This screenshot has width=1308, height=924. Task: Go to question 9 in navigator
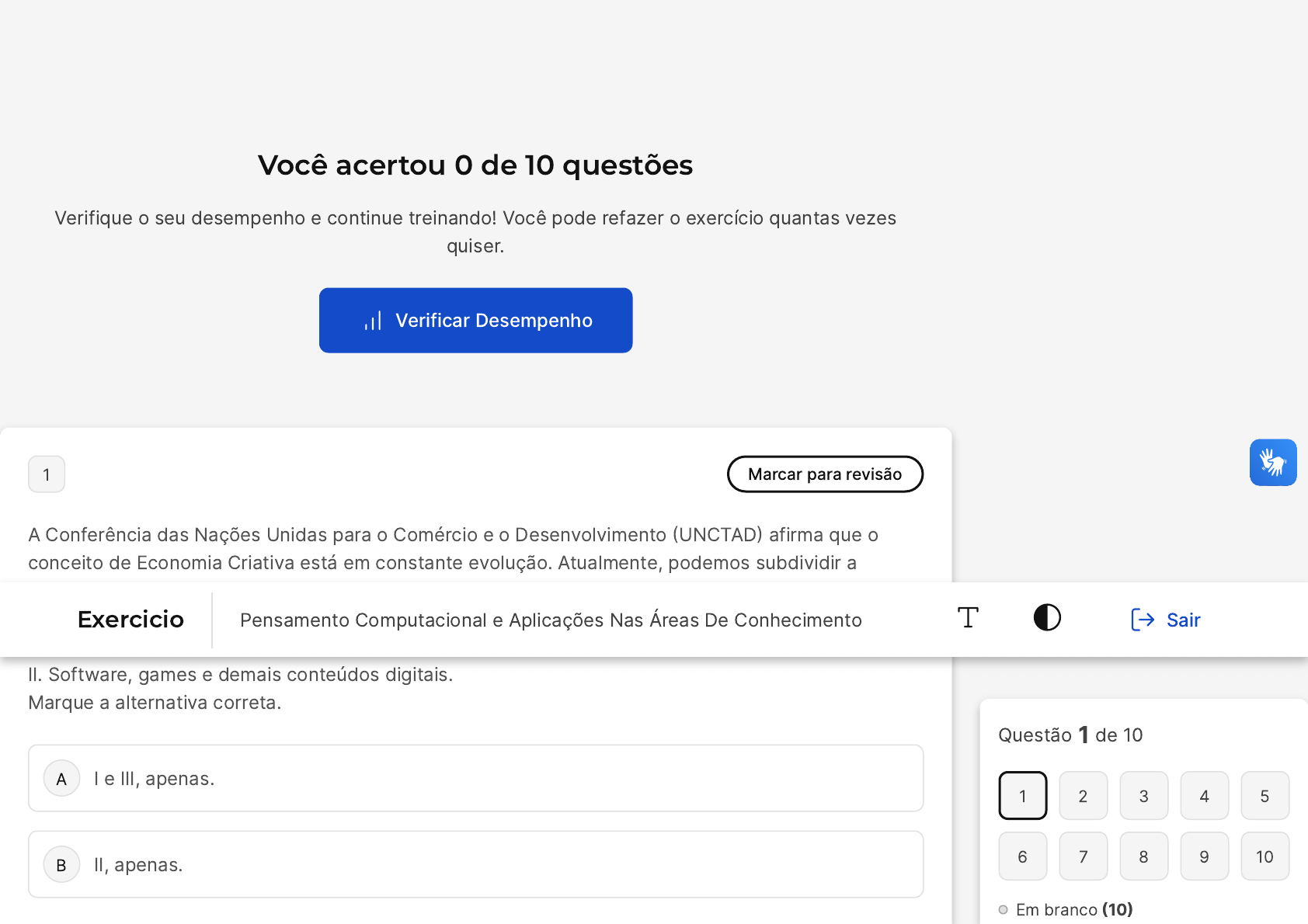coord(1204,856)
